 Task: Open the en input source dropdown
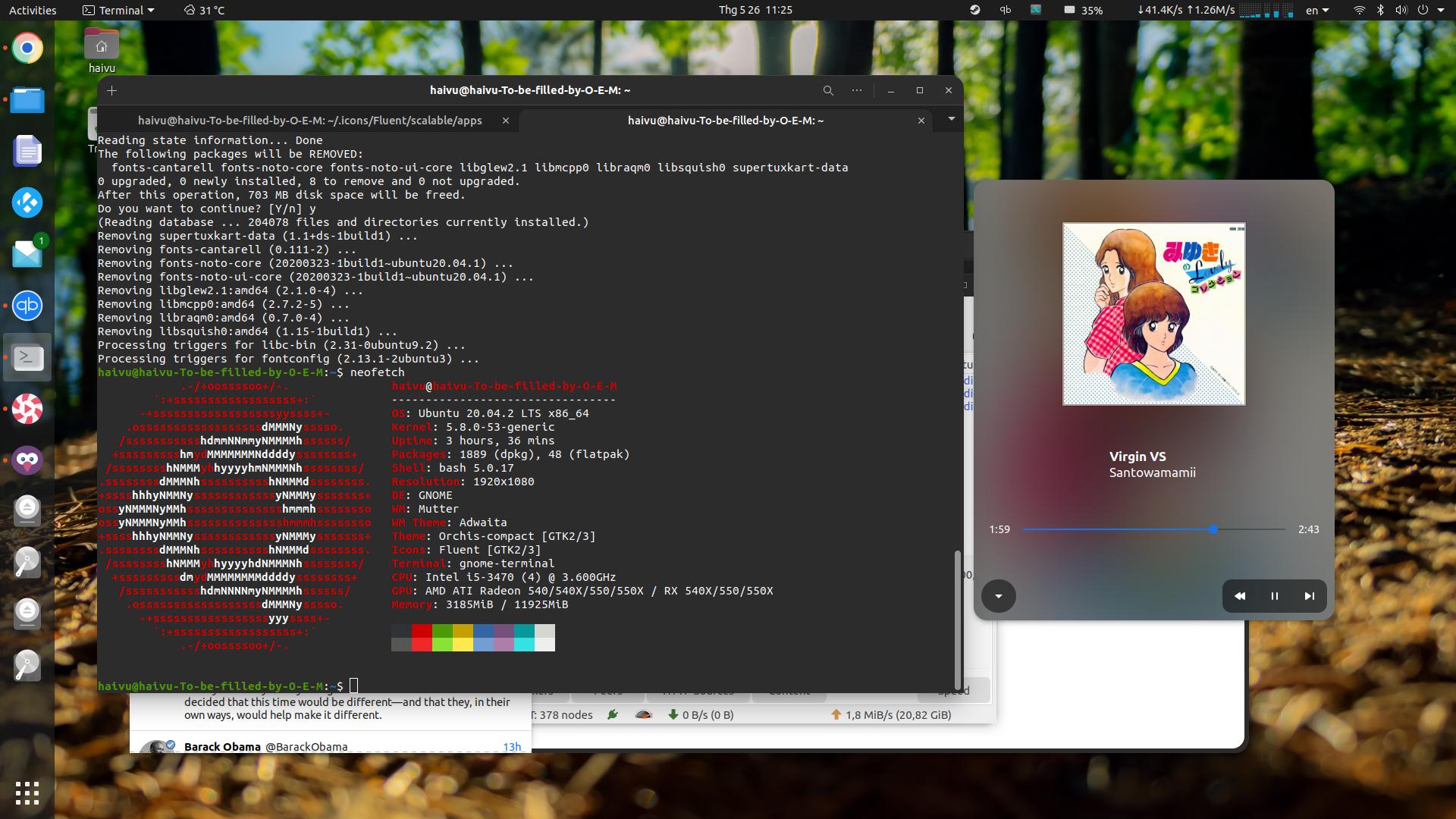pyautogui.click(x=1317, y=10)
